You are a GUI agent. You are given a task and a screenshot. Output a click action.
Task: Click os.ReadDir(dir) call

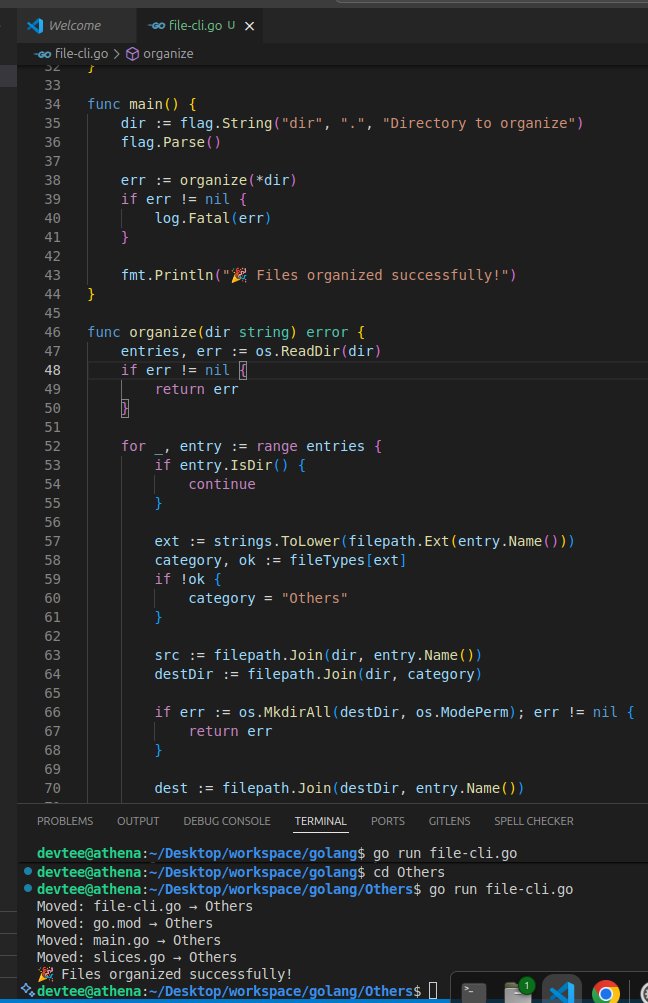(318, 351)
